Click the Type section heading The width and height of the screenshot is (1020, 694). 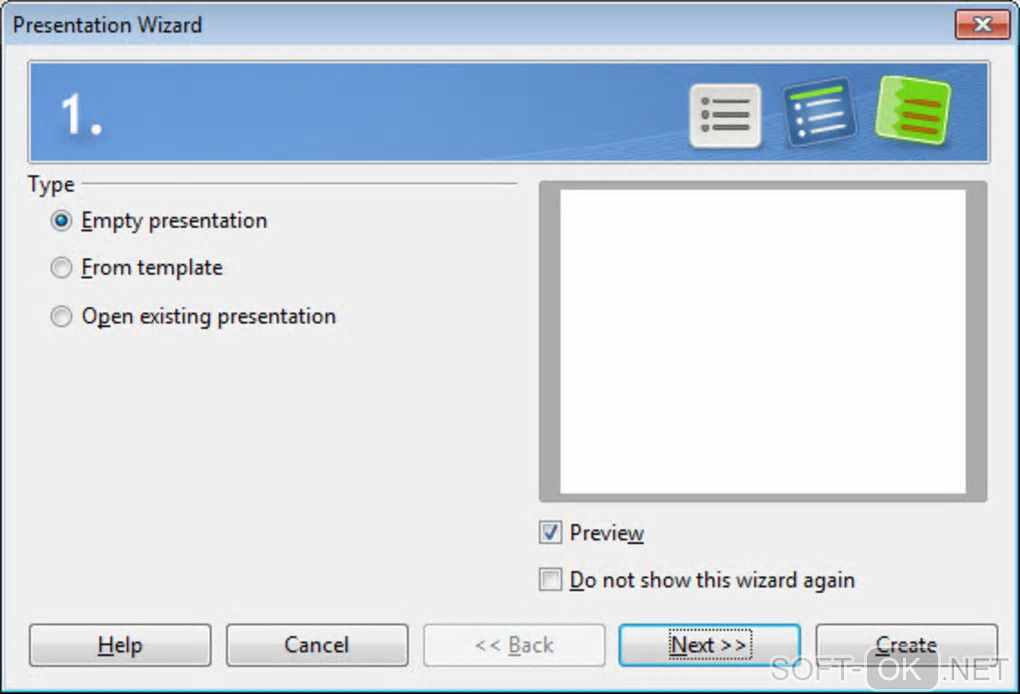click(51, 185)
